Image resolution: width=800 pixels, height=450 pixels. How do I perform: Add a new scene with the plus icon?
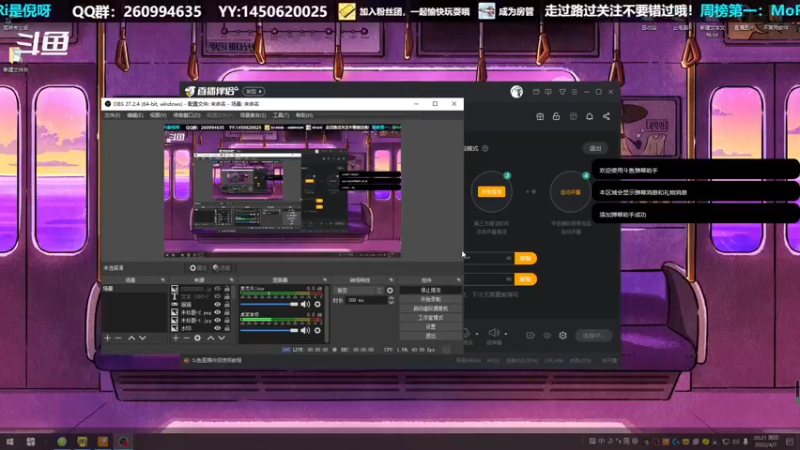click(107, 338)
